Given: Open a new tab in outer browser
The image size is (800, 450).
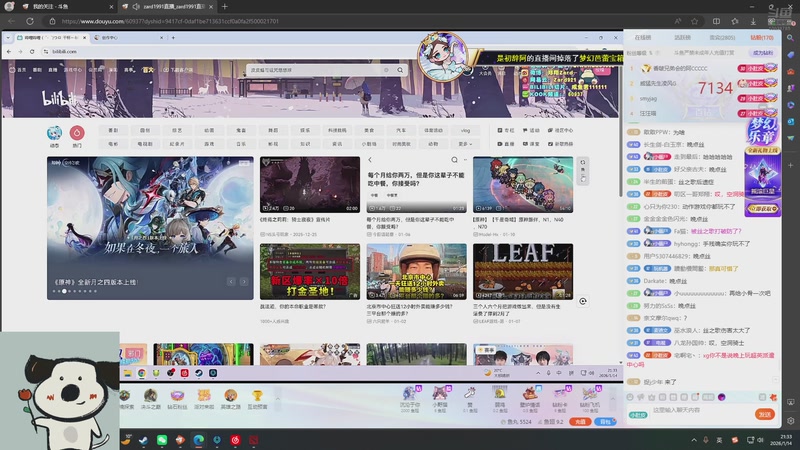Looking at the screenshot, I should point(224,7).
